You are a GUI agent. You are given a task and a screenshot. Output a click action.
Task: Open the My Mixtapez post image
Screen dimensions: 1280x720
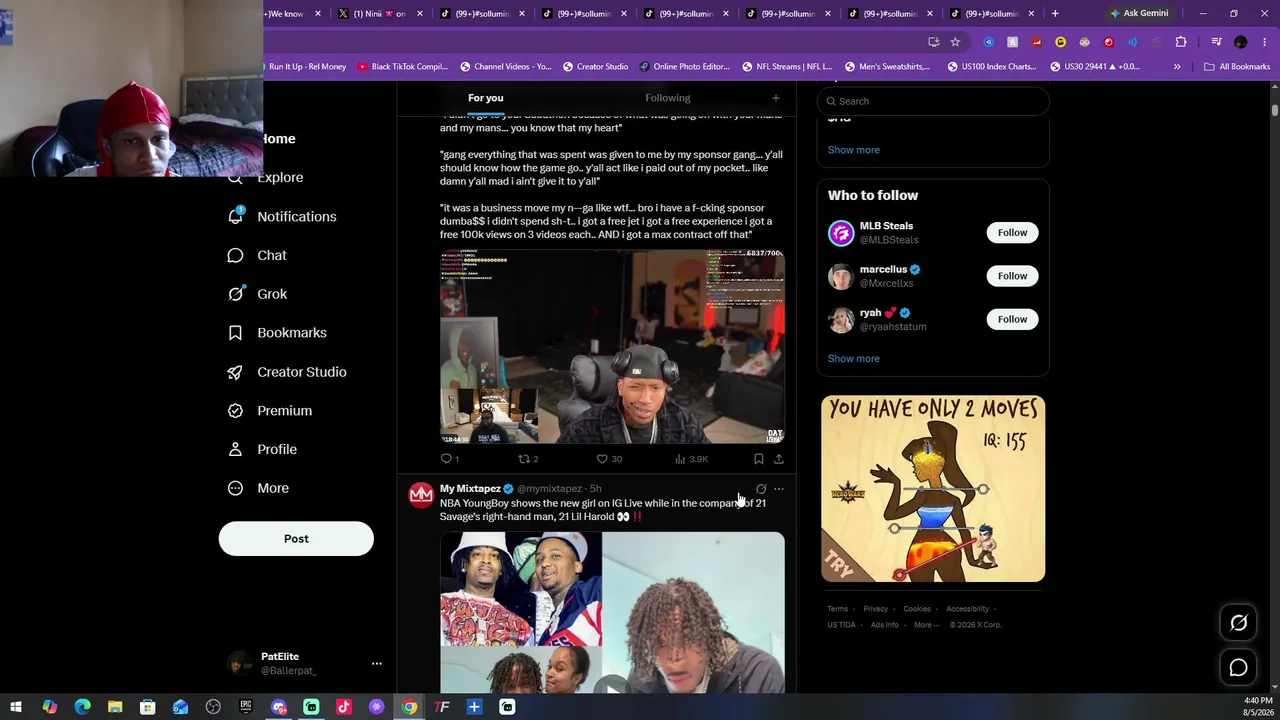[612, 613]
